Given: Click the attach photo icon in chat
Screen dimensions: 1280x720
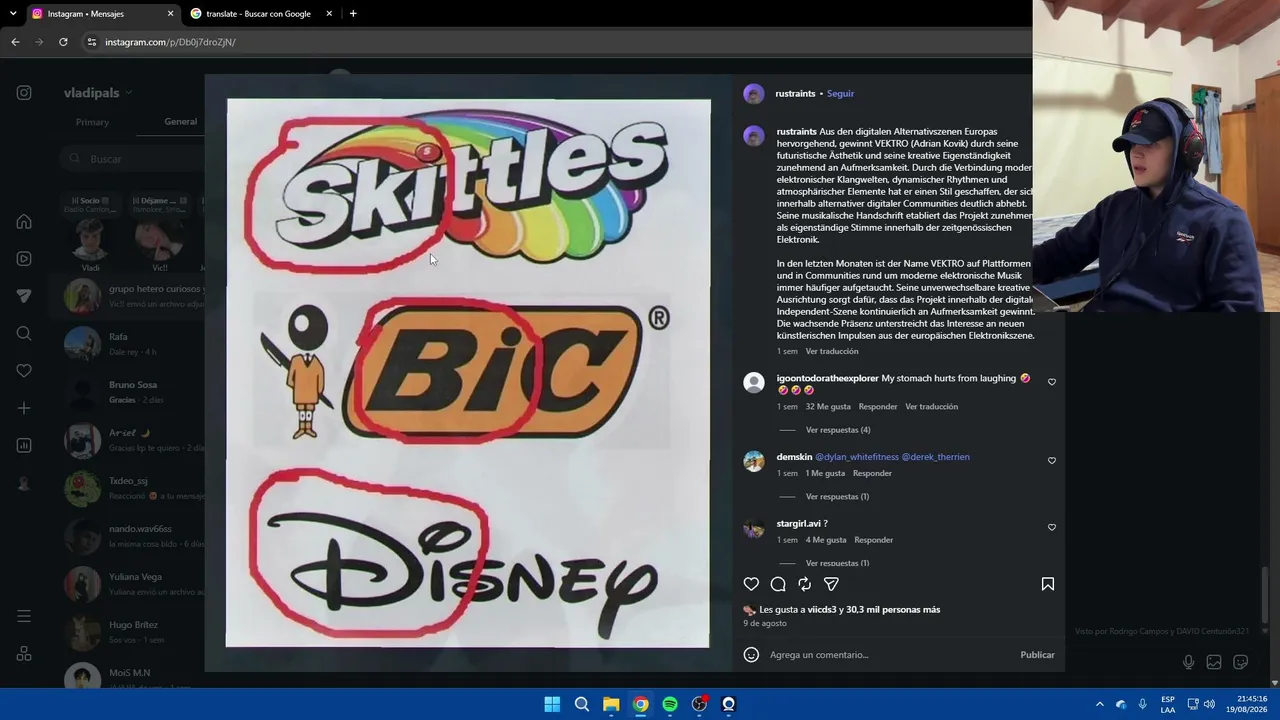Looking at the screenshot, I should [x=1214, y=662].
